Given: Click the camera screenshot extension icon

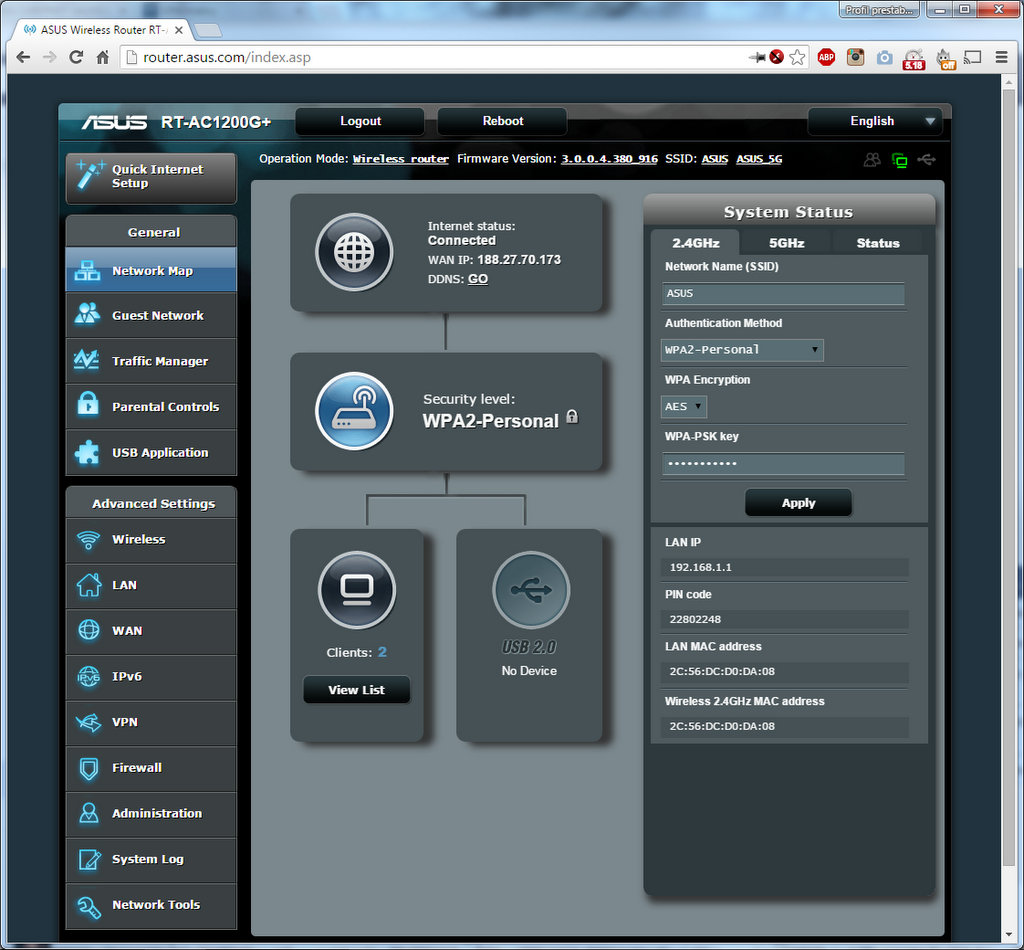Looking at the screenshot, I should [x=884, y=57].
